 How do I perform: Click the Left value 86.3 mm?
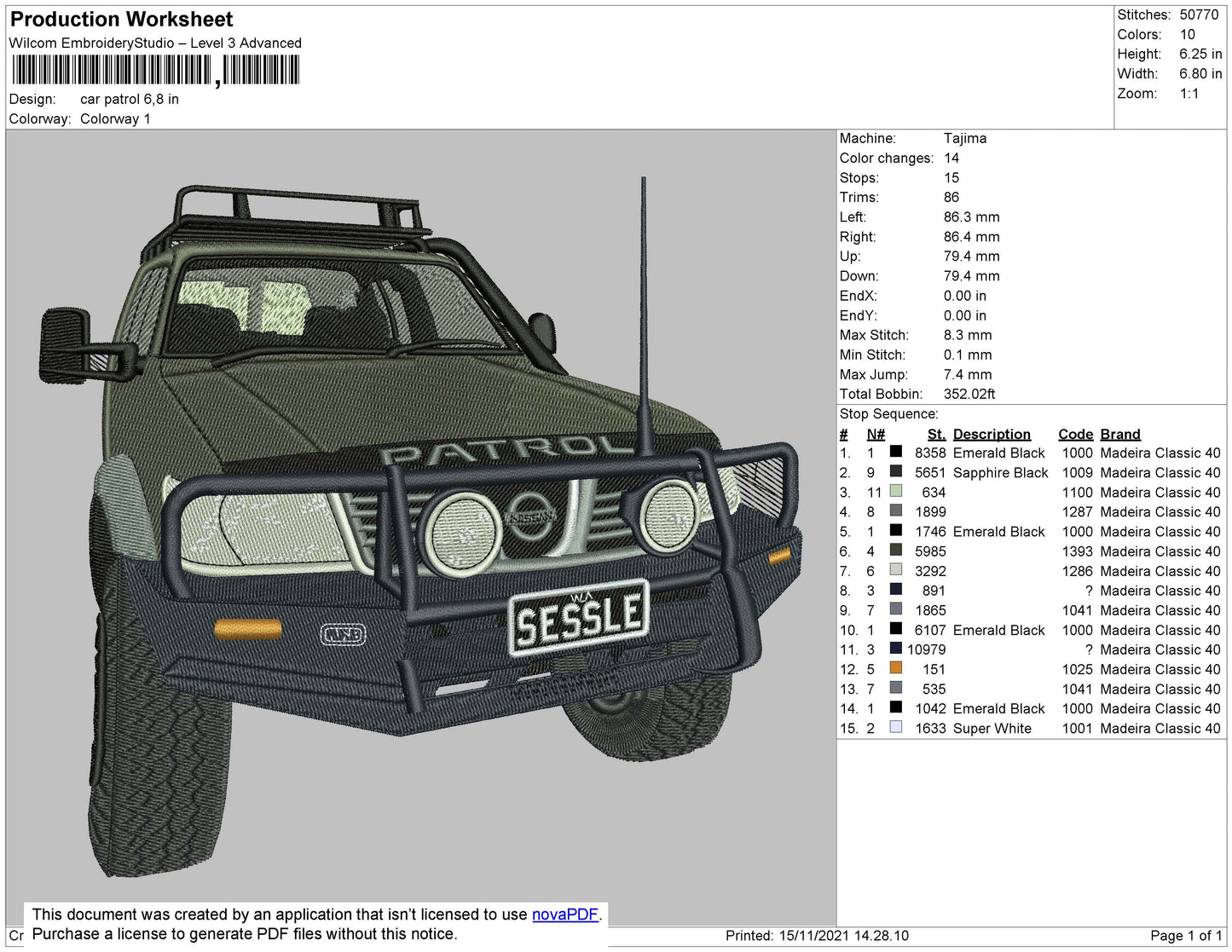972,216
